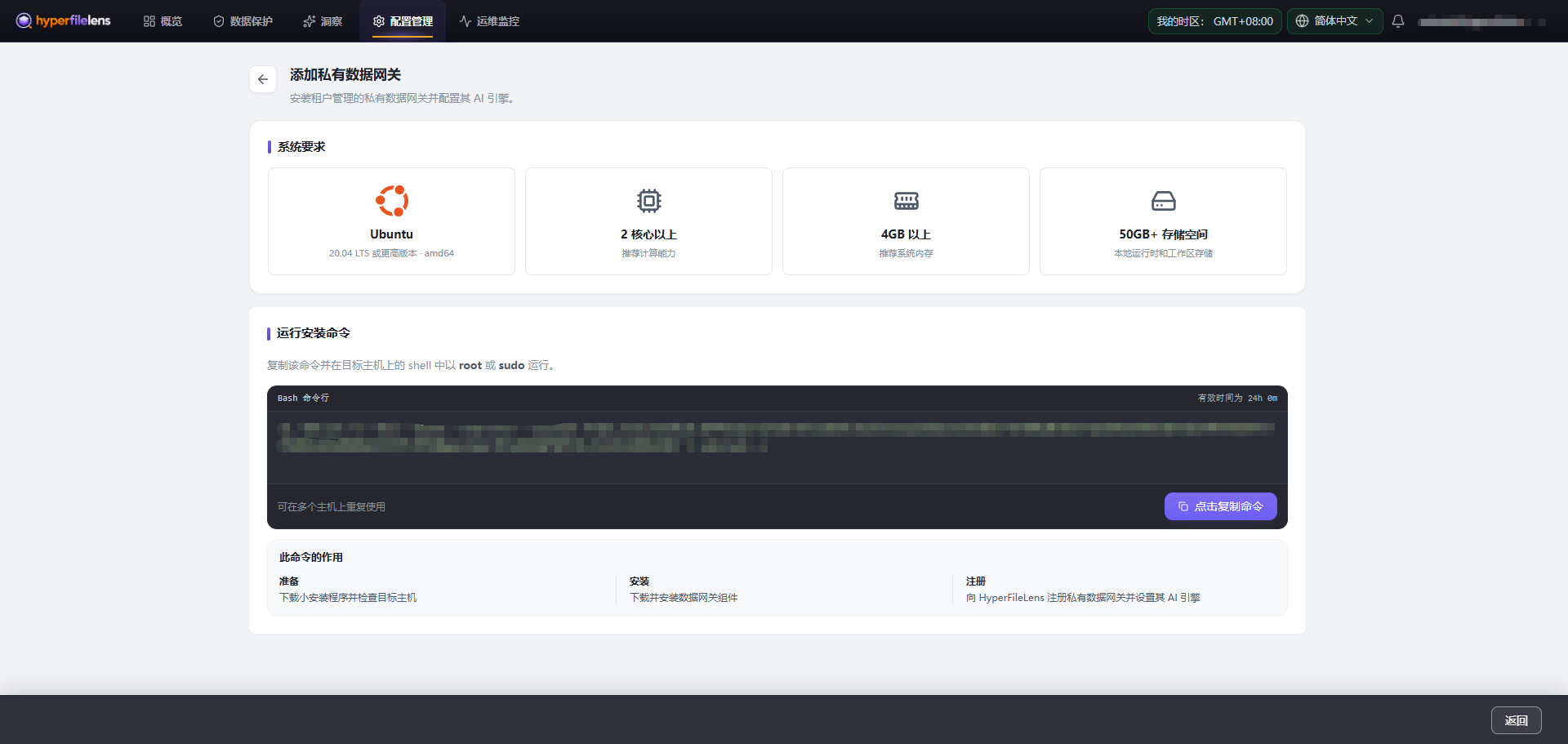The height and width of the screenshot is (744, 1568).
Task: Click the disk drive icon above 50GB+ 存储空间
Action: (x=1164, y=201)
